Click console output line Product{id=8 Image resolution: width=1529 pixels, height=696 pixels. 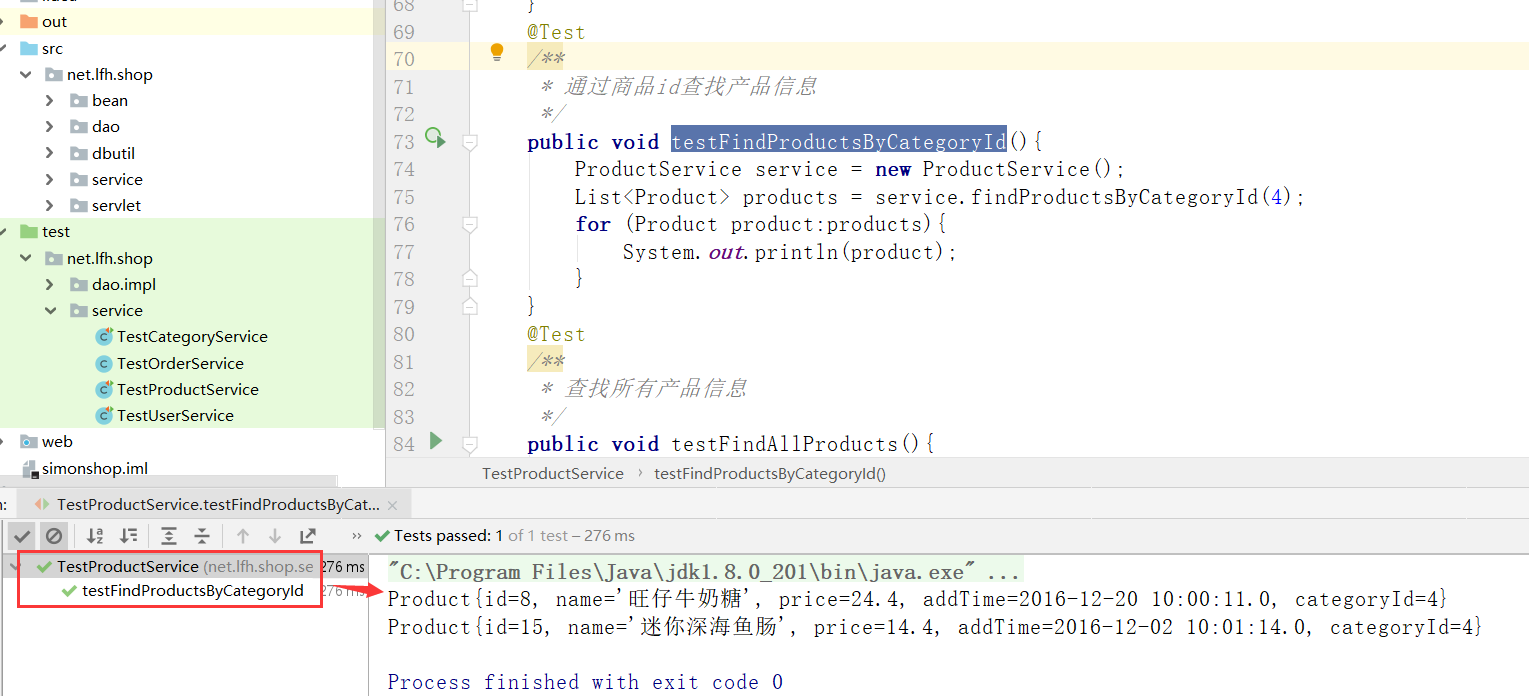[918, 600]
